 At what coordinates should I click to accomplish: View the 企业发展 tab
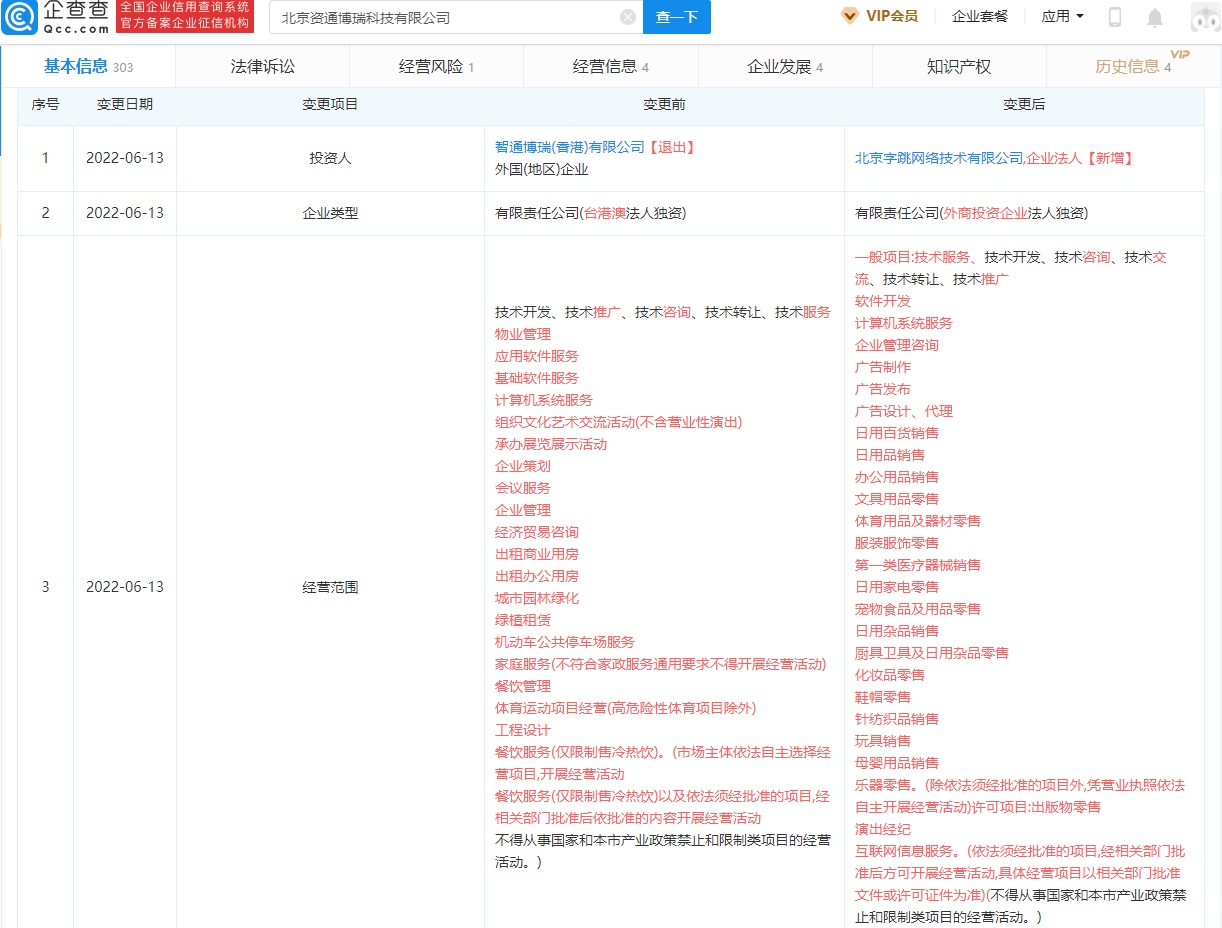click(785, 67)
